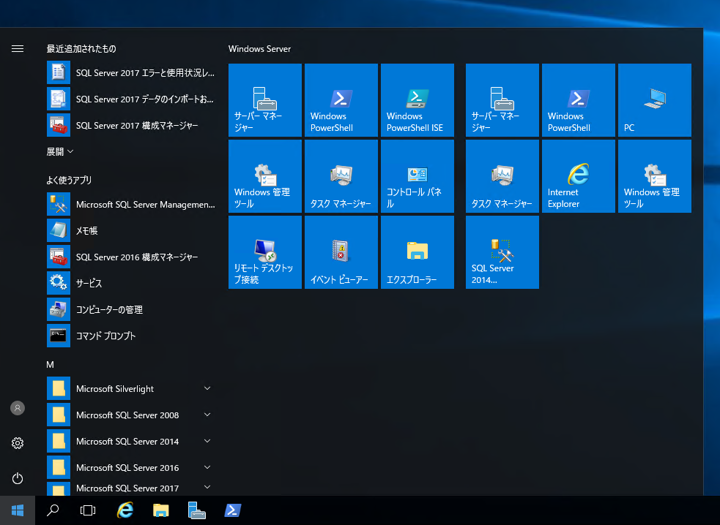Open the Power options button
720x525 pixels.
point(17,479)
